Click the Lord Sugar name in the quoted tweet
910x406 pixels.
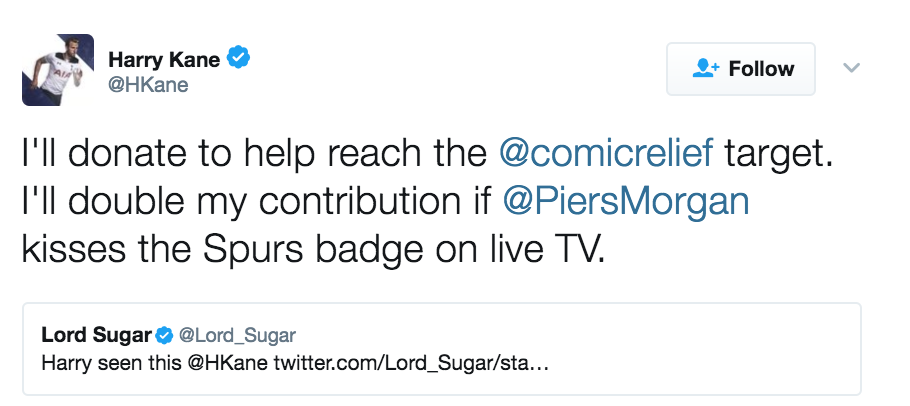click(97, 334)
